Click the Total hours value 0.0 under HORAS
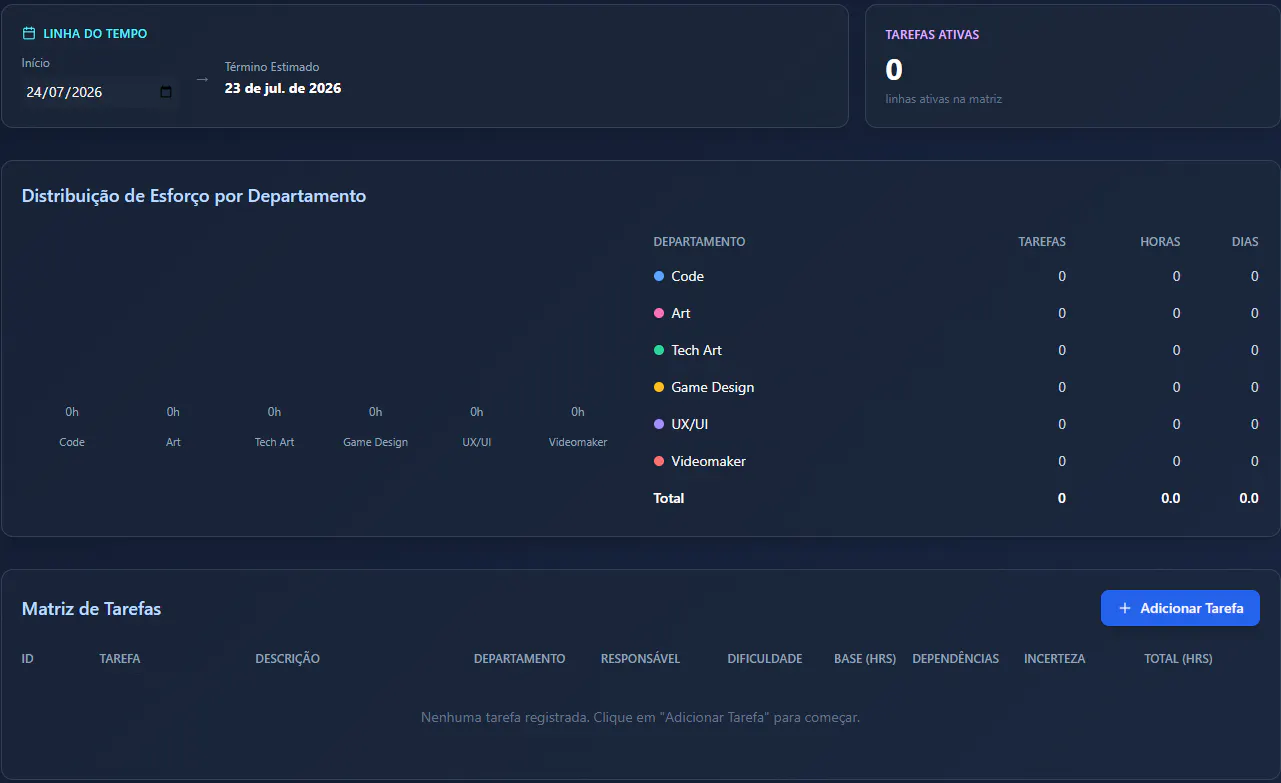The height and width of the screenshot is (783, 1281). [1171, 498]
